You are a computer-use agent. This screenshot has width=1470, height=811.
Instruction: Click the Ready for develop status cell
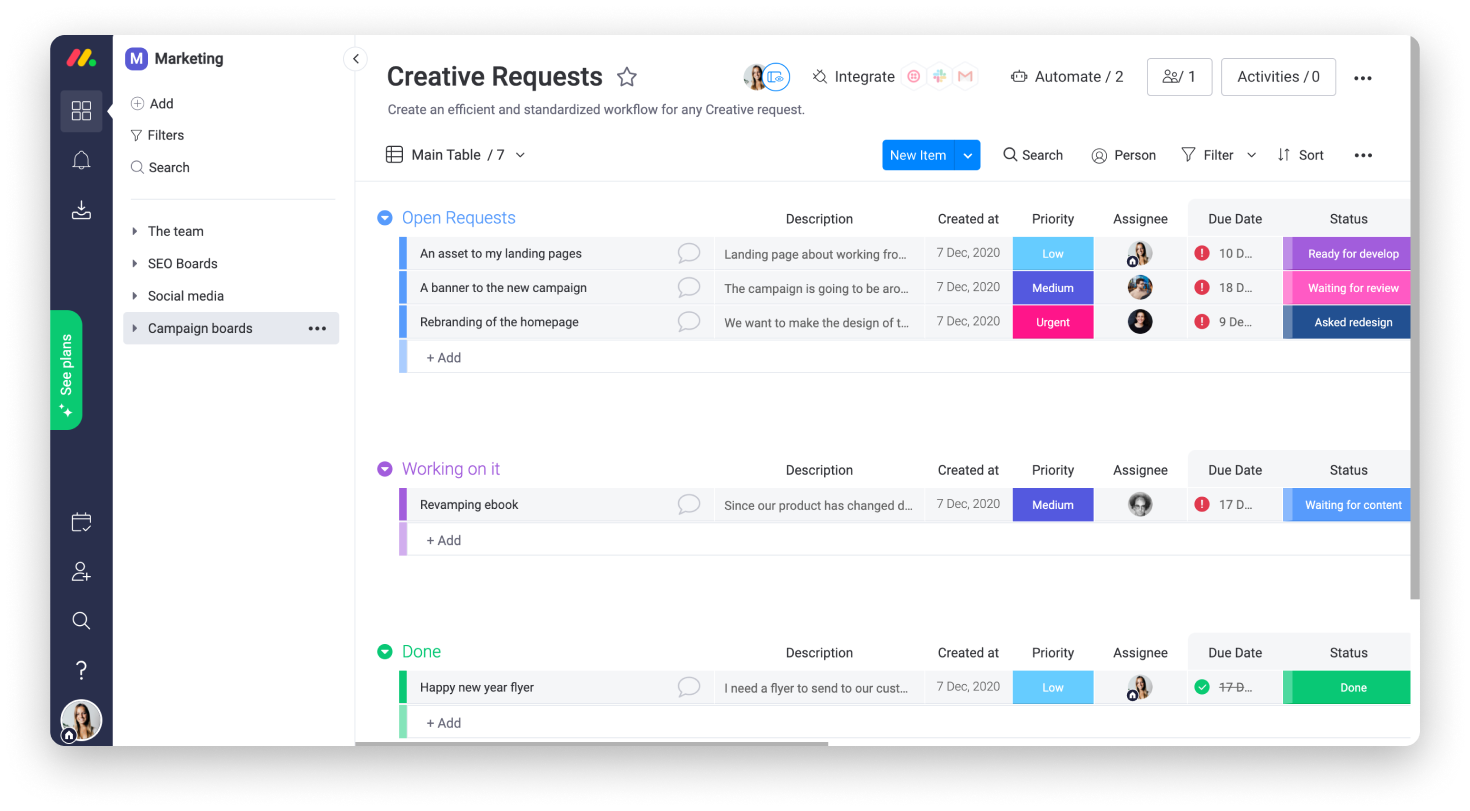[x=1347, y=254]
